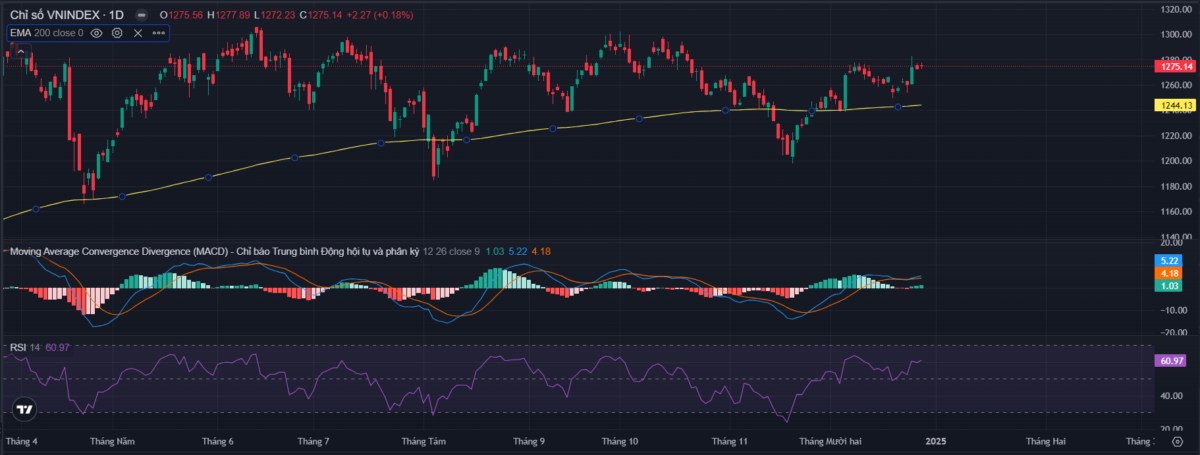Select the EMA 200 close legend label
This screenshot has height=455, width=1200.
[46, 33]
